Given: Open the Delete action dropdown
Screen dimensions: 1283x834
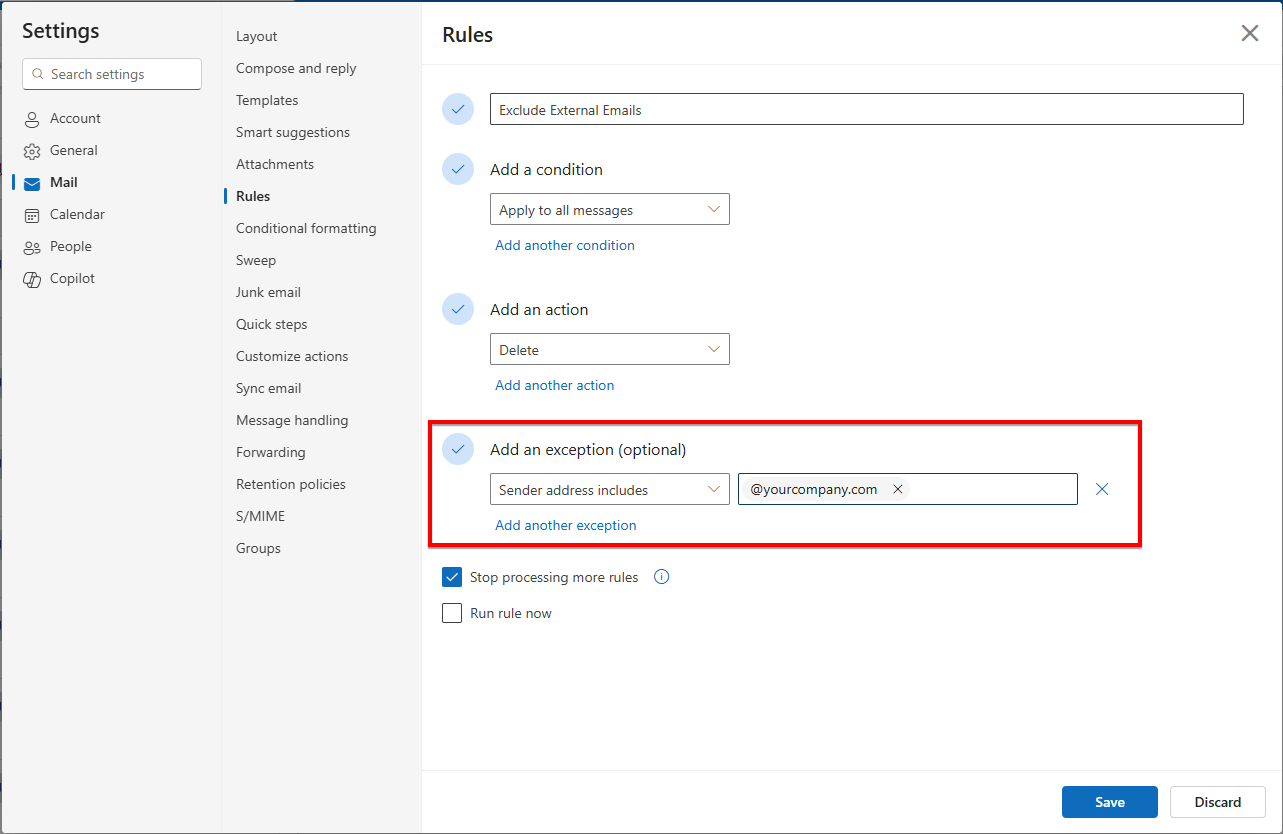Looking at the screenshot, I should (x=609, y=350).
